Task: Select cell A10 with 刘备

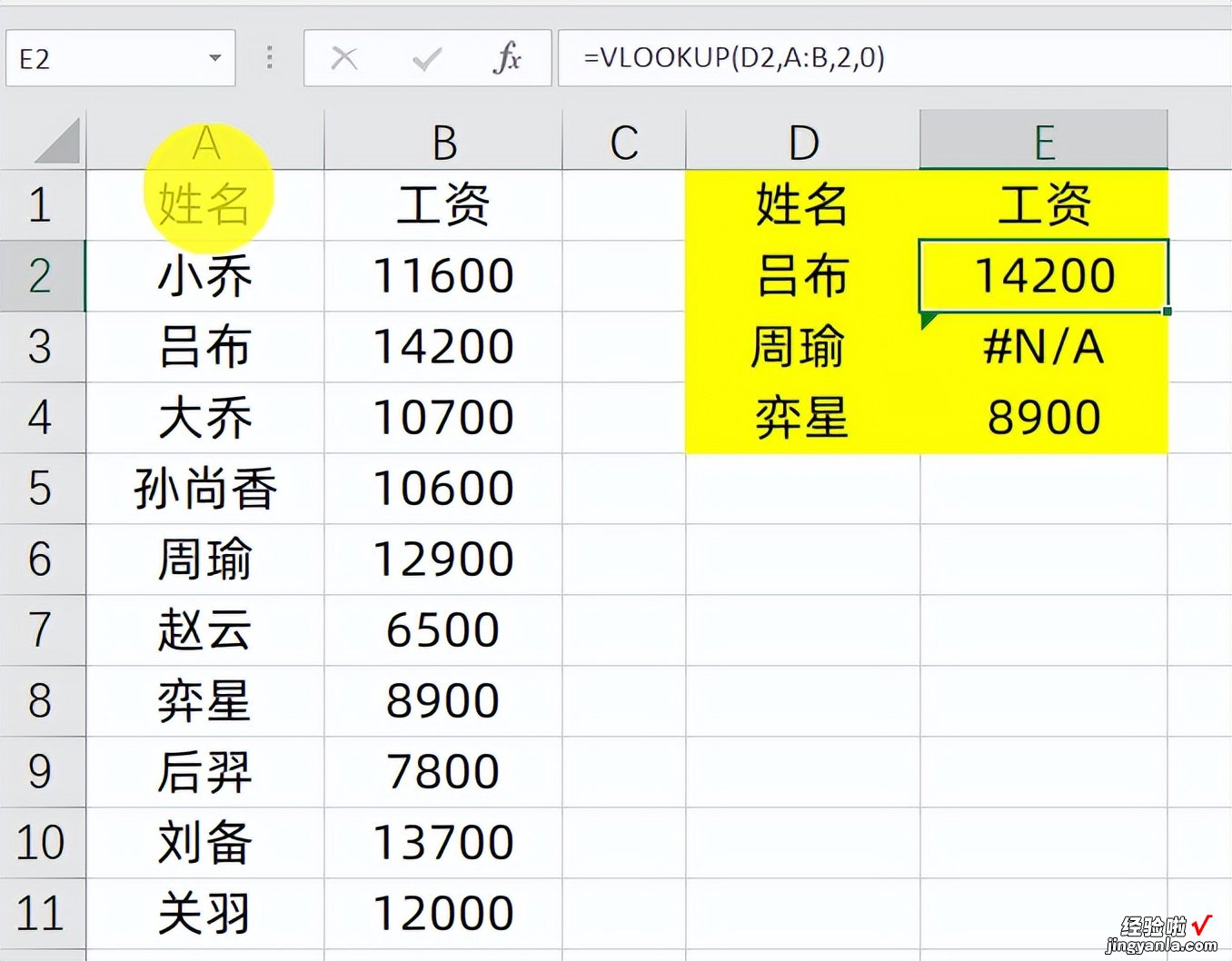Action: coord(205,843)
